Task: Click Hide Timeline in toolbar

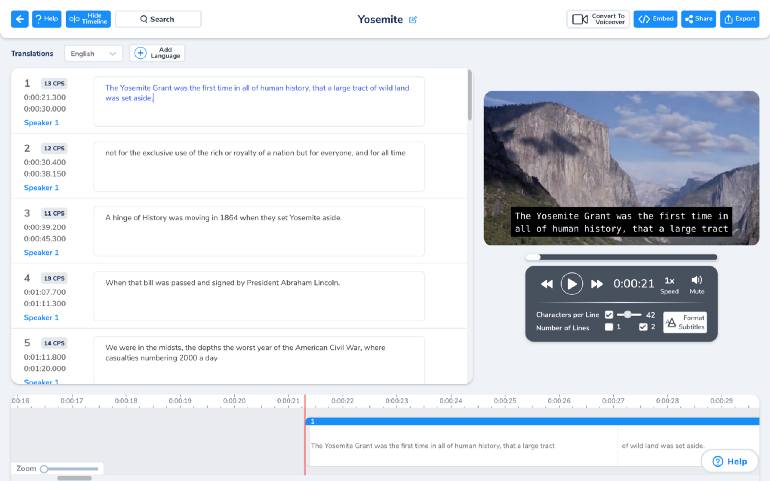Action: pyautogui.click(x=88, y=19)
